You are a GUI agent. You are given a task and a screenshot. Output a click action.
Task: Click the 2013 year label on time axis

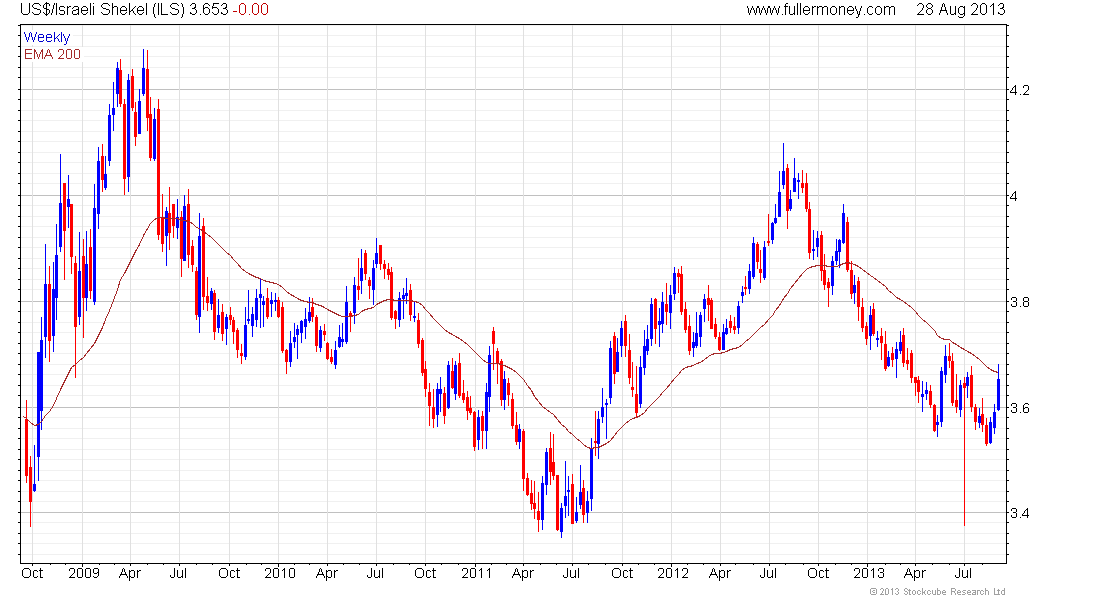pos(869,573)
